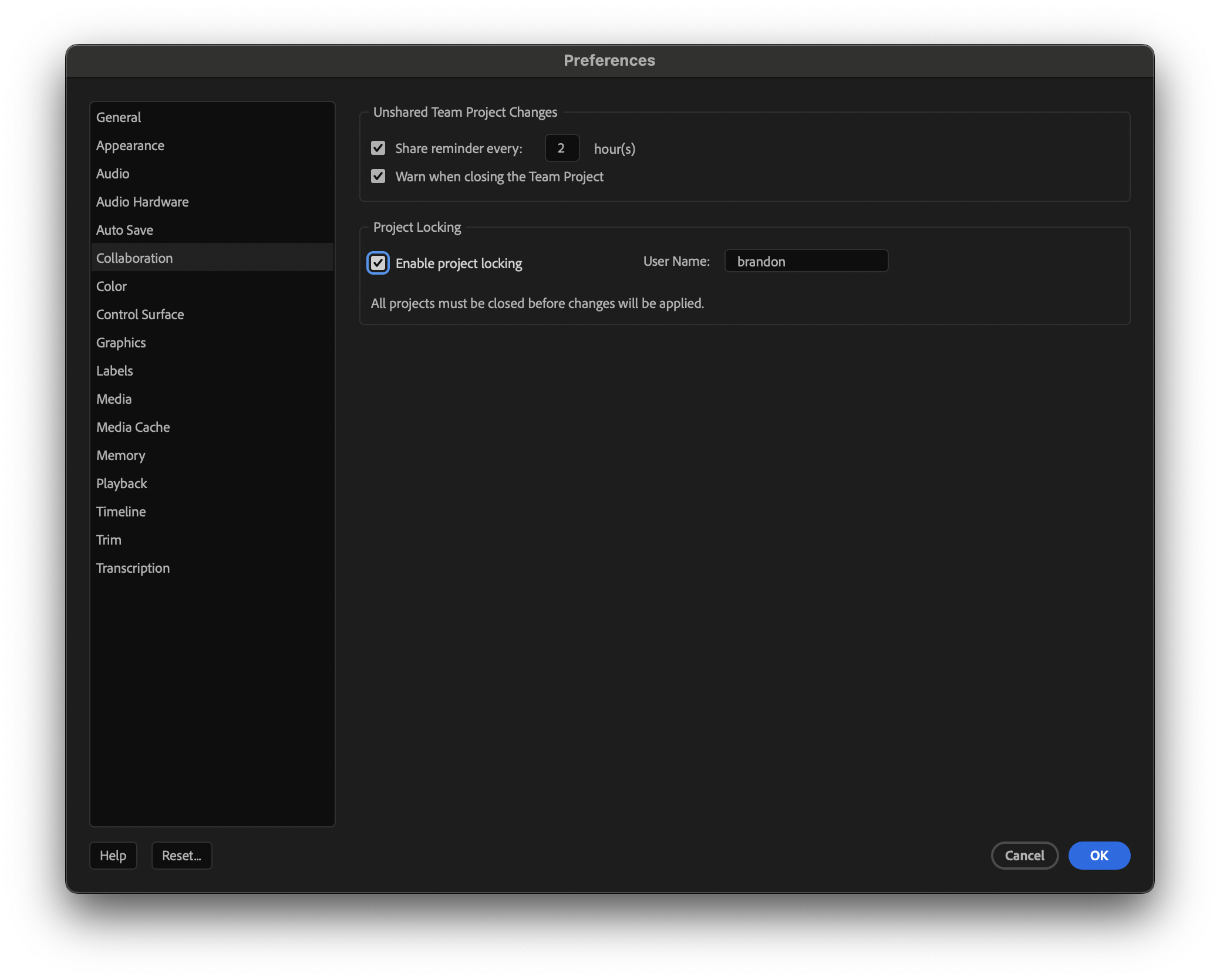Select Appearance in the sidebar
This screenshot has height=980, width=1220.
click(130, 146)
